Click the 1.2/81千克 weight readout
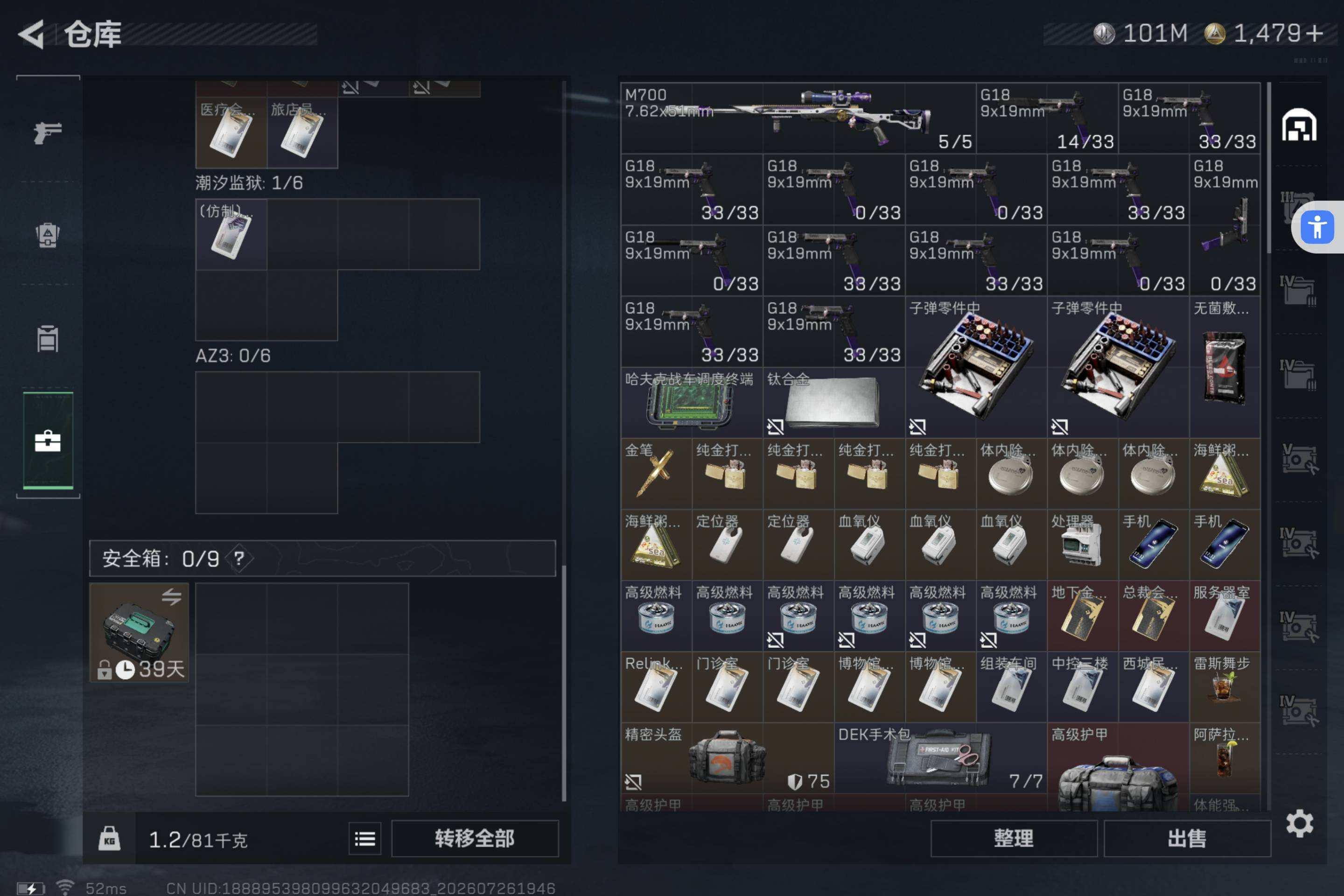Screen dimensions: 1344x896 point(198,840)
